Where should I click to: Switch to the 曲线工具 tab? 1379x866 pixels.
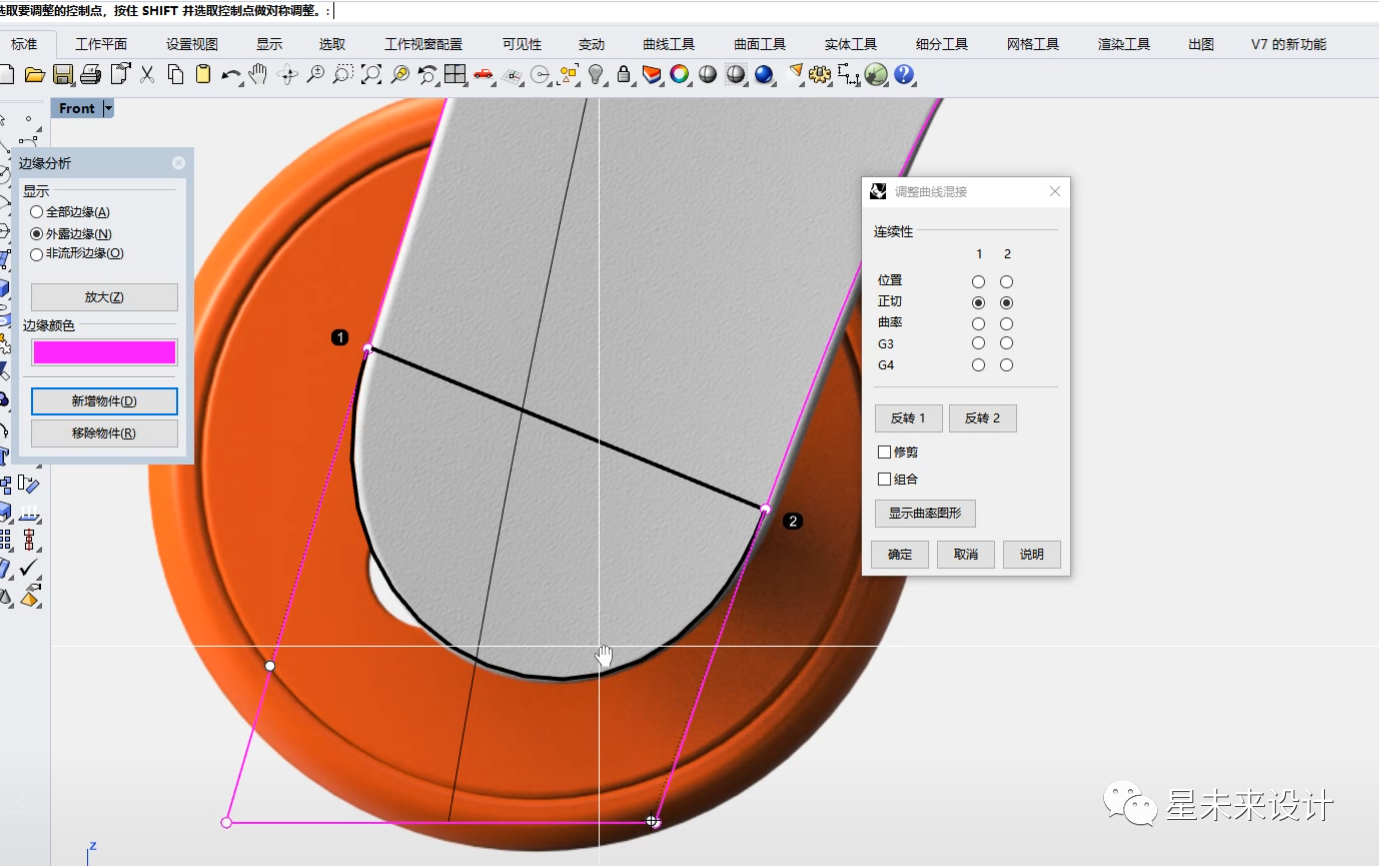click(669, 44)
